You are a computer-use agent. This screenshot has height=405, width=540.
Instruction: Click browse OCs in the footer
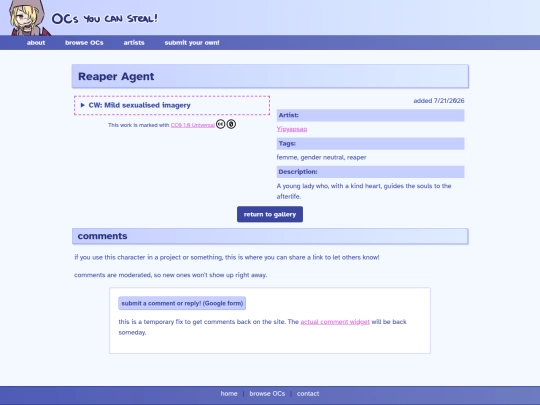267,393
